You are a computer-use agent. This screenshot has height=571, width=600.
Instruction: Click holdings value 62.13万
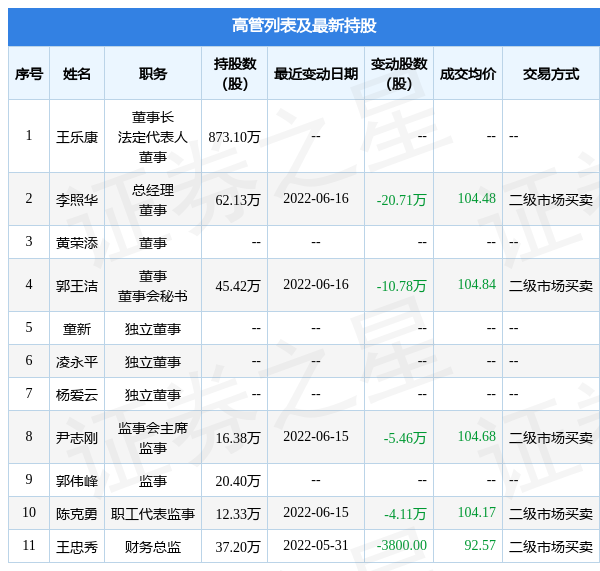pos(238,200)
